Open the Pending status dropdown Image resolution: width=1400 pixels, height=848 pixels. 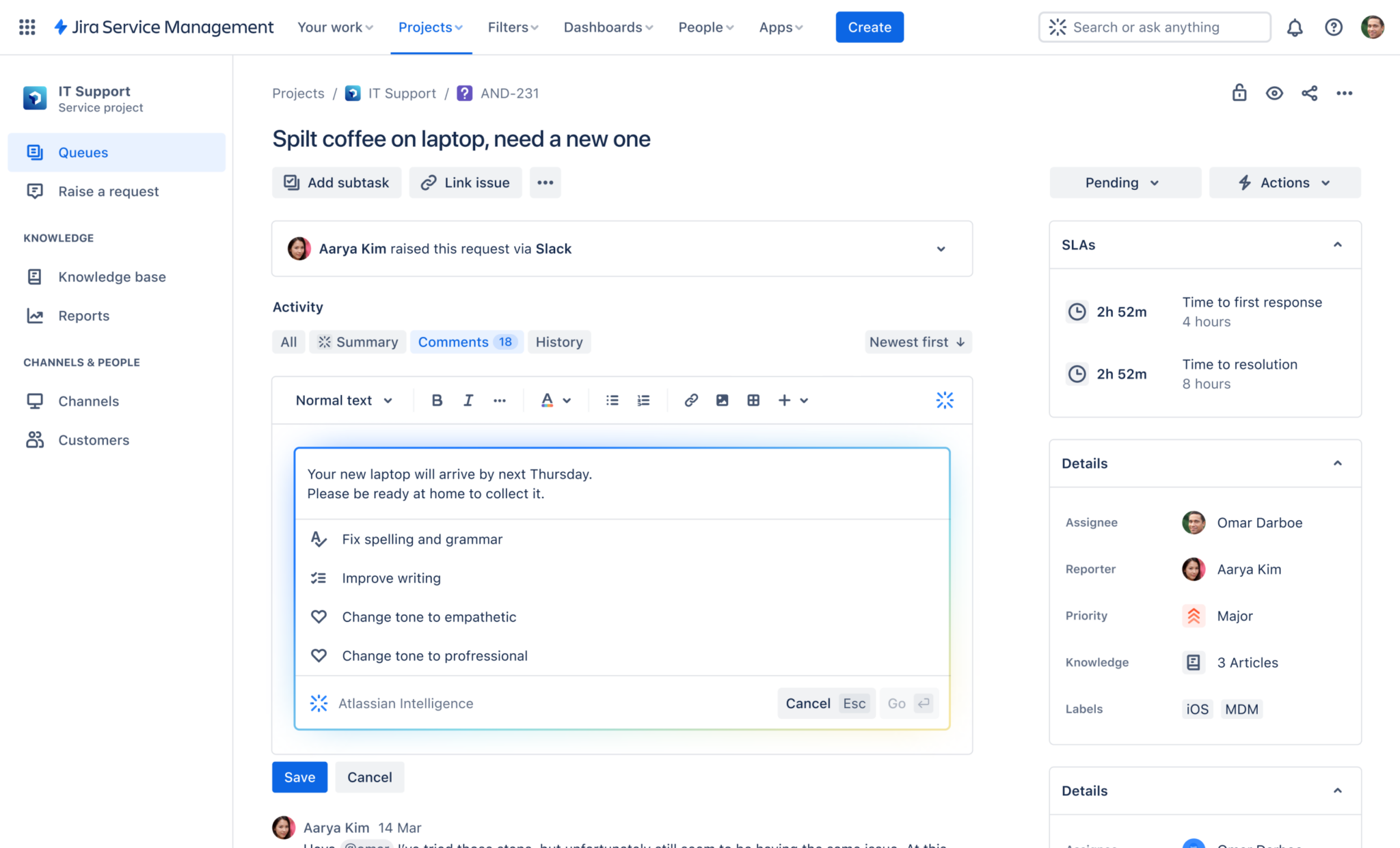[x=1125, y=183]
